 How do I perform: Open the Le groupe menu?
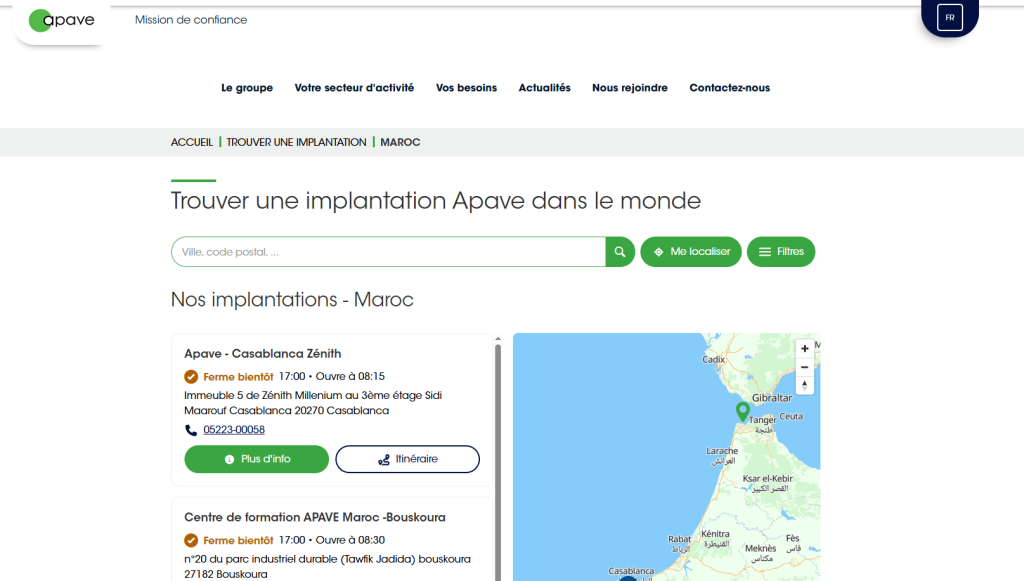pyautogui.click(x=247, y=88)
